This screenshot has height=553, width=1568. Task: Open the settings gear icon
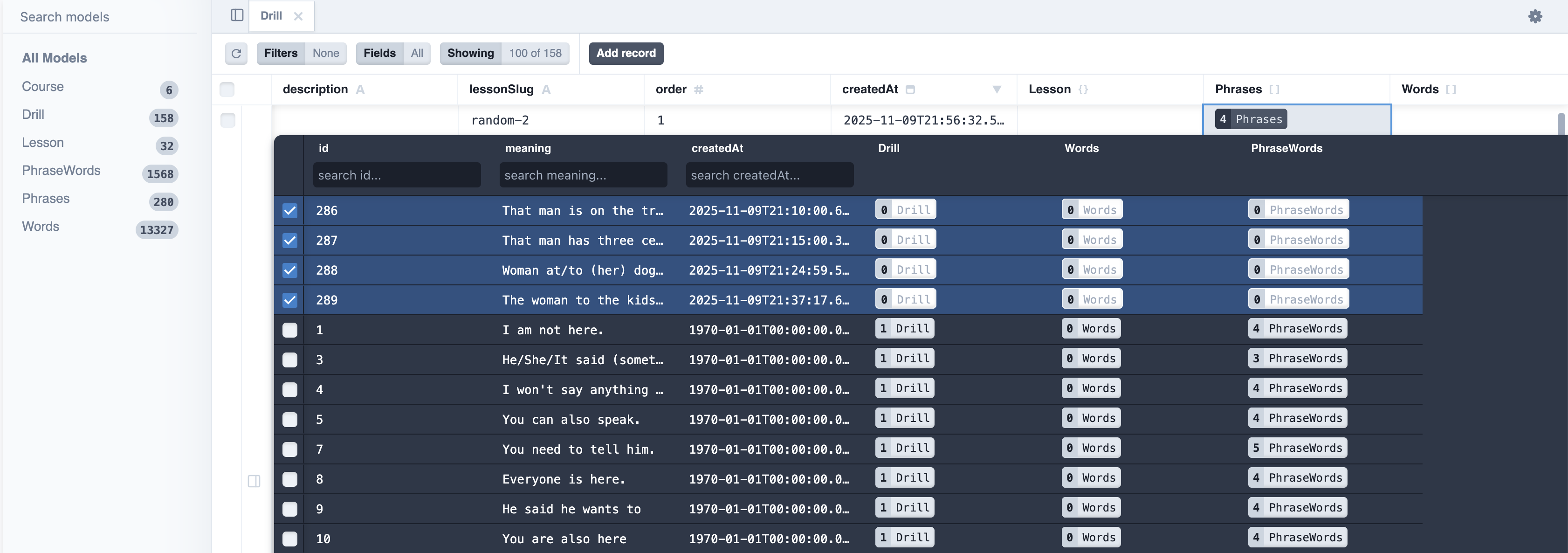click(x=1535, y=16)
